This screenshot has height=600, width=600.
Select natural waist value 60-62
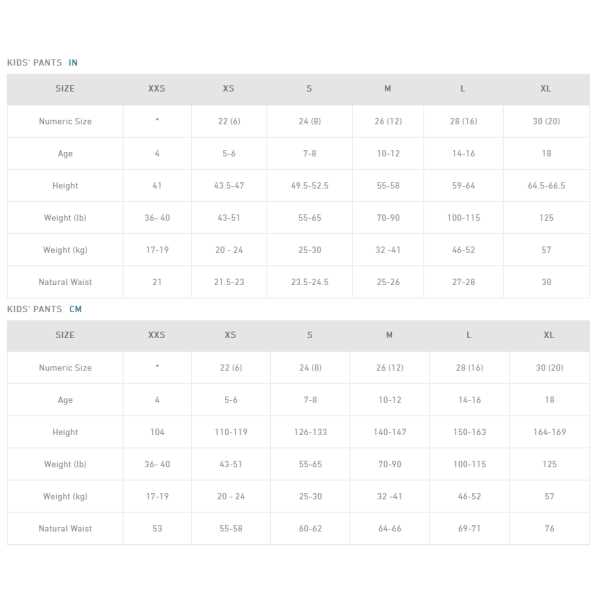pos(310,528)
